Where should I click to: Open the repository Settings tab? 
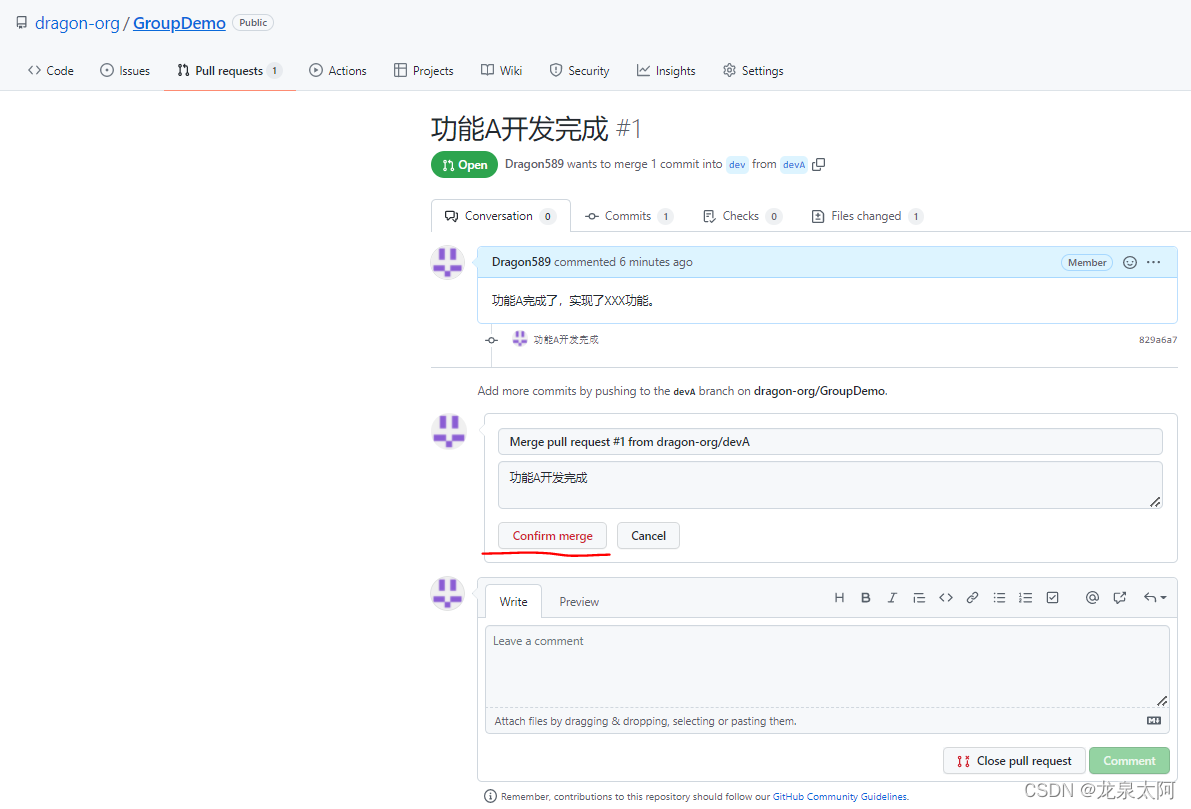(x=753, y=71)
